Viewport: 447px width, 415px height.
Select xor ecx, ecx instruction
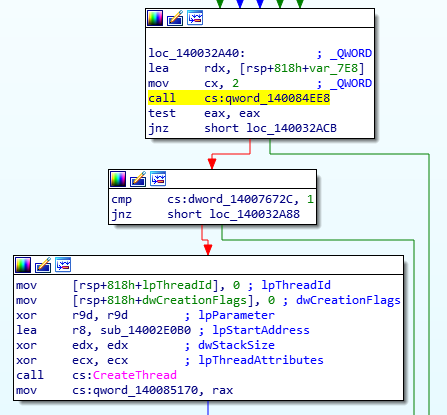coord(72,360)
